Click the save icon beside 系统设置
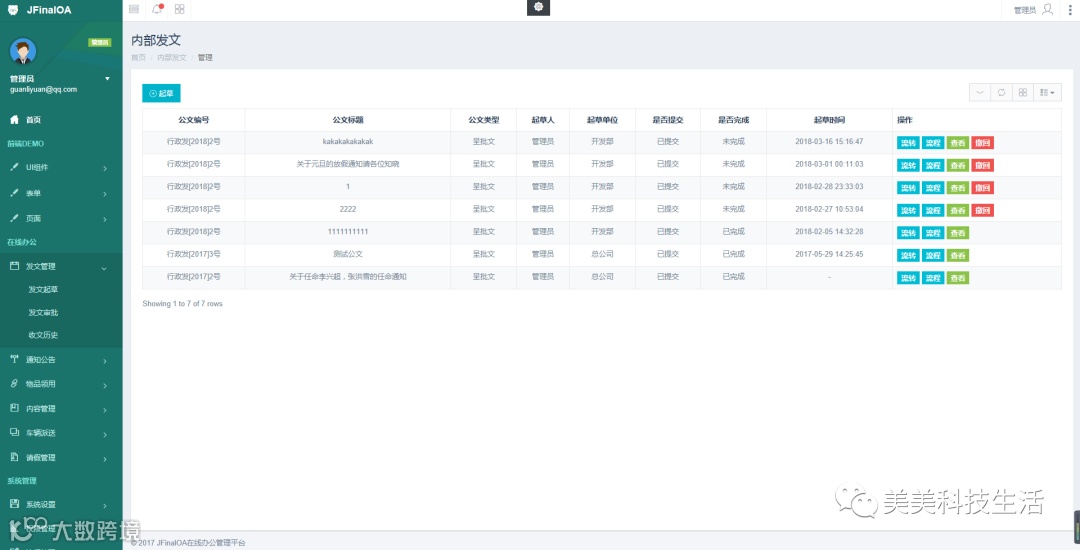The width and height of the screenshot is (1080, 550). 14,504
